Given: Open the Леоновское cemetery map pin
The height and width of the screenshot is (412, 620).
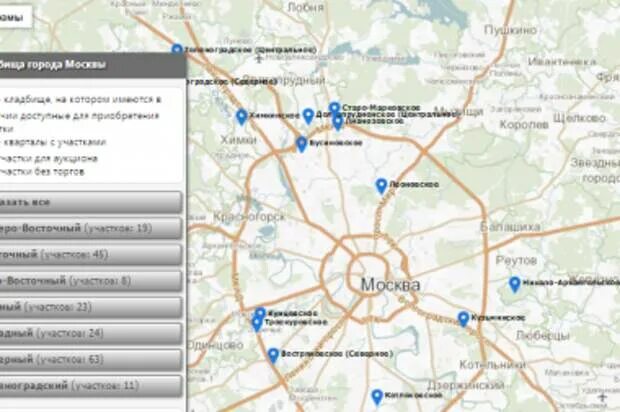Looking at the screenshot, I should point(381,186).
